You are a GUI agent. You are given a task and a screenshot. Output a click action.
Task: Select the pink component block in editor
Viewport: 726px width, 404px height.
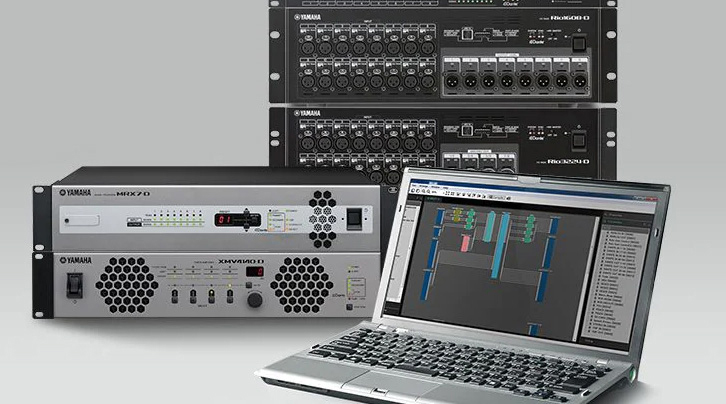coord(465,243)
